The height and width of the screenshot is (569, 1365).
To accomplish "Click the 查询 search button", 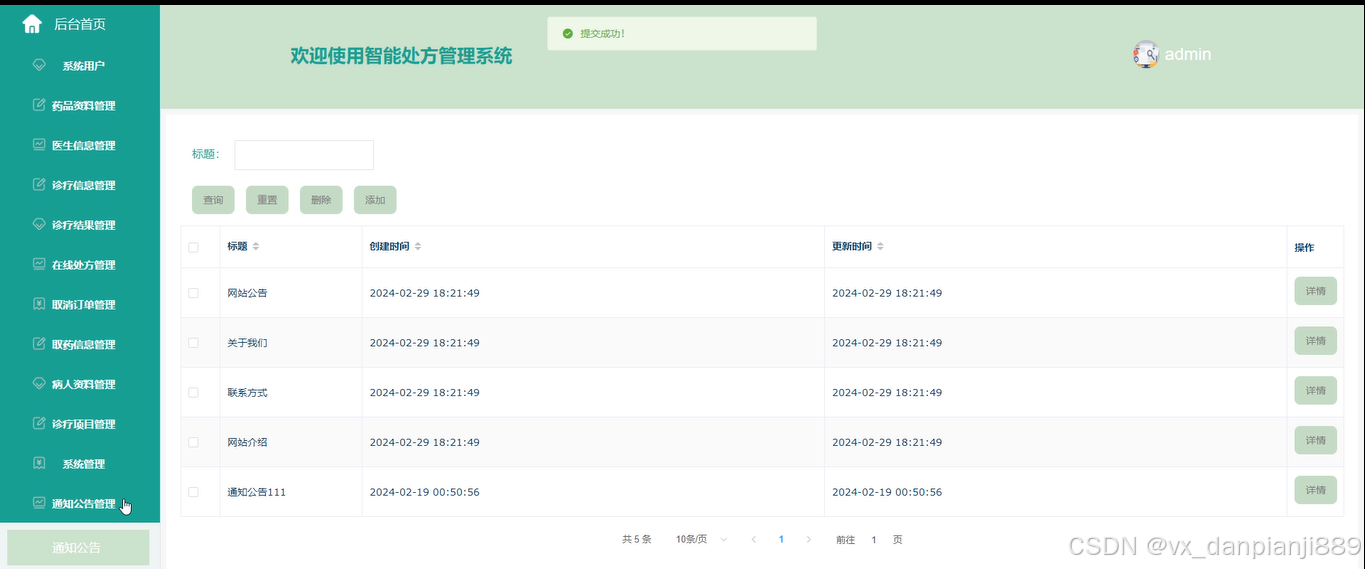I will pos(213,200).
